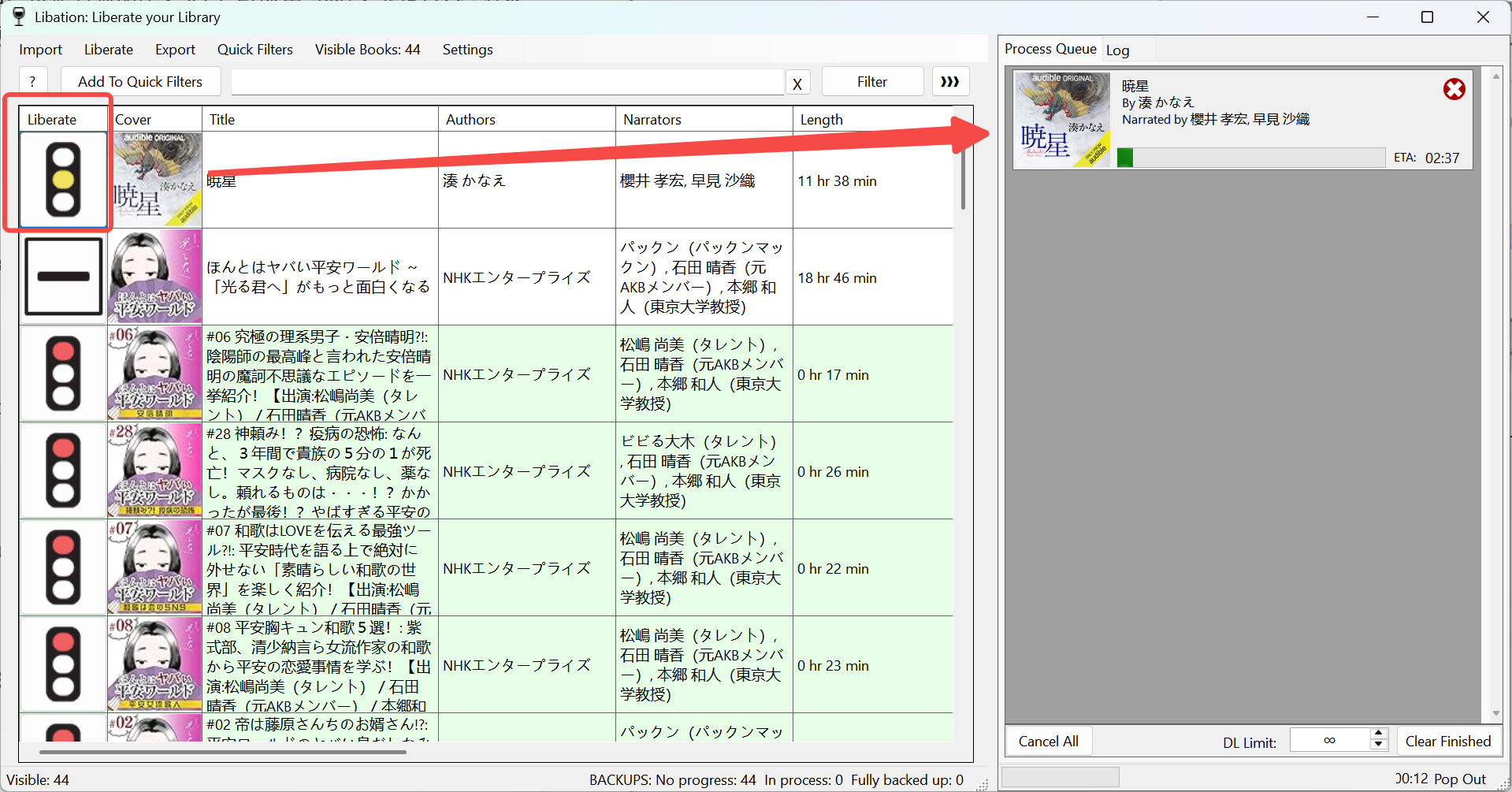Open the 暁星 cover in the book list
This screenshot has height=792, width=1512.
coord(155,180)
